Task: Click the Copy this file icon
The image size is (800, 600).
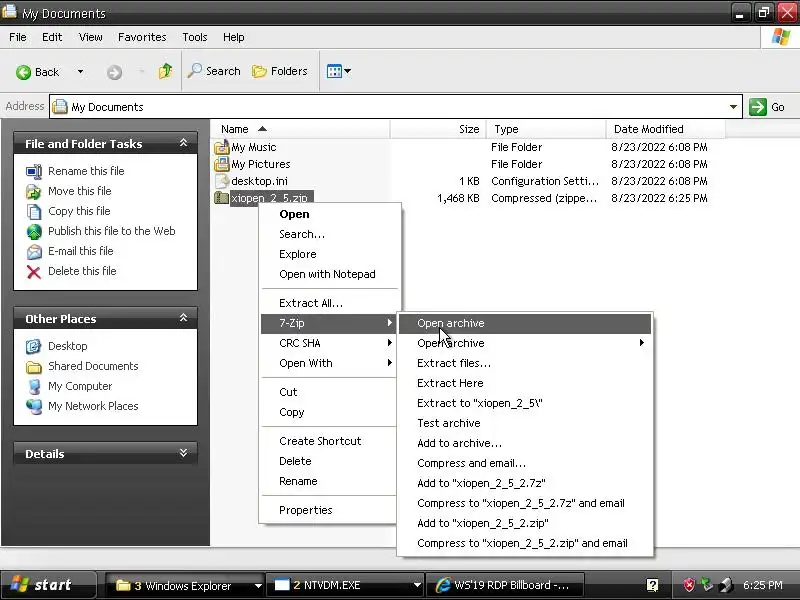Action: (x=34, y=211)
